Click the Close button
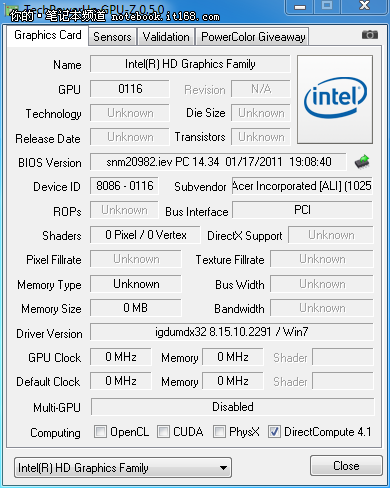 346,466
